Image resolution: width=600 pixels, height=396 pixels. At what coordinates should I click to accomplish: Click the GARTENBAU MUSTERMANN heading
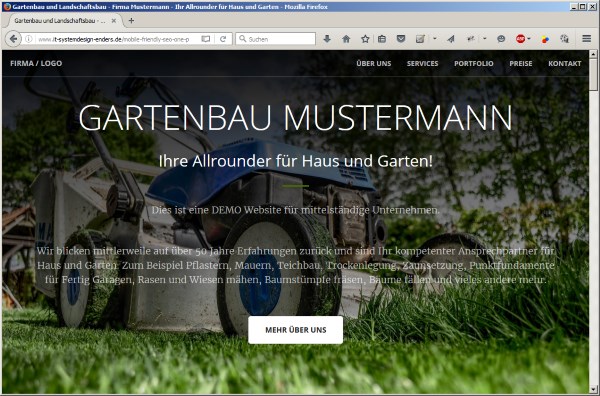295,117
